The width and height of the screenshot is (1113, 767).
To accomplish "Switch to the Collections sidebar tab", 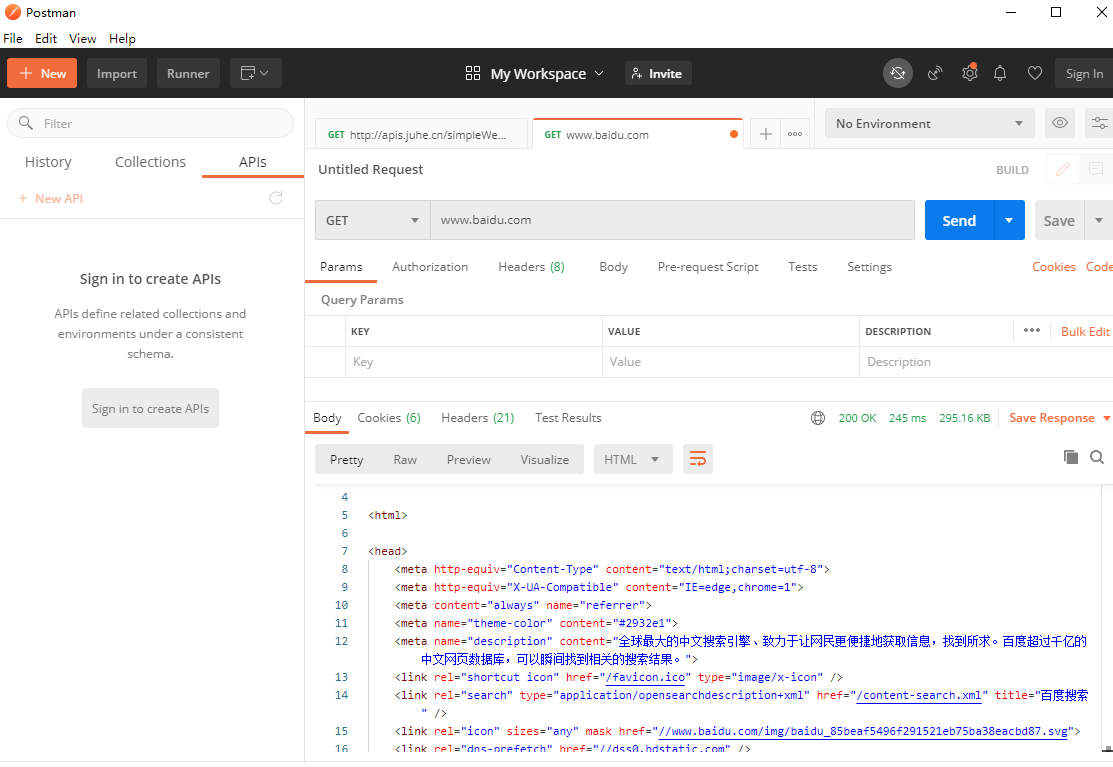I will tap(150, 162).
